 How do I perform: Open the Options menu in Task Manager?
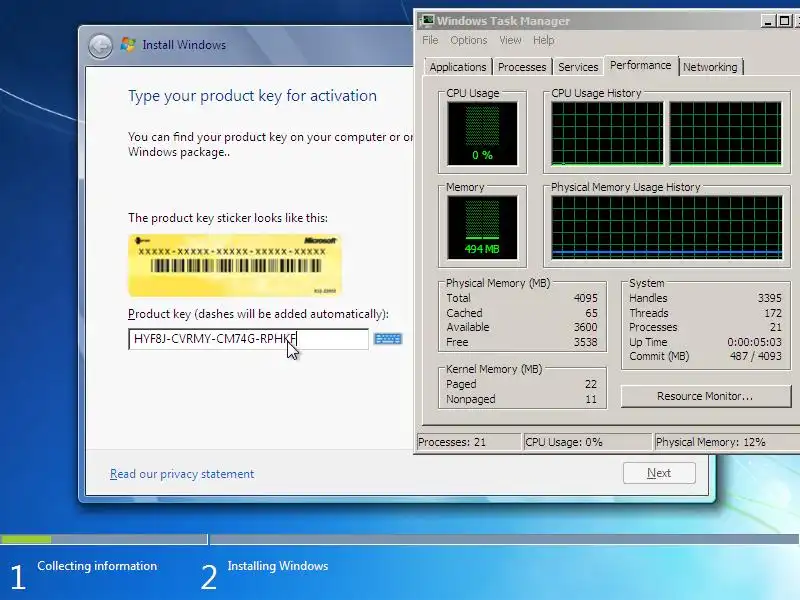(468, 40)
